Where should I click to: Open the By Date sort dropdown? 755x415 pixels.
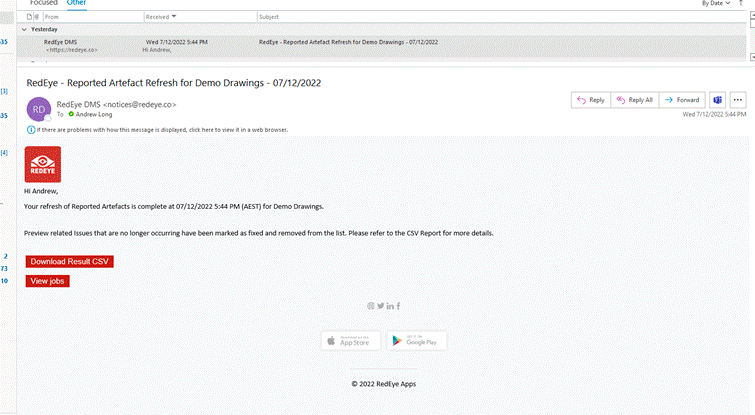pos(716,3)
